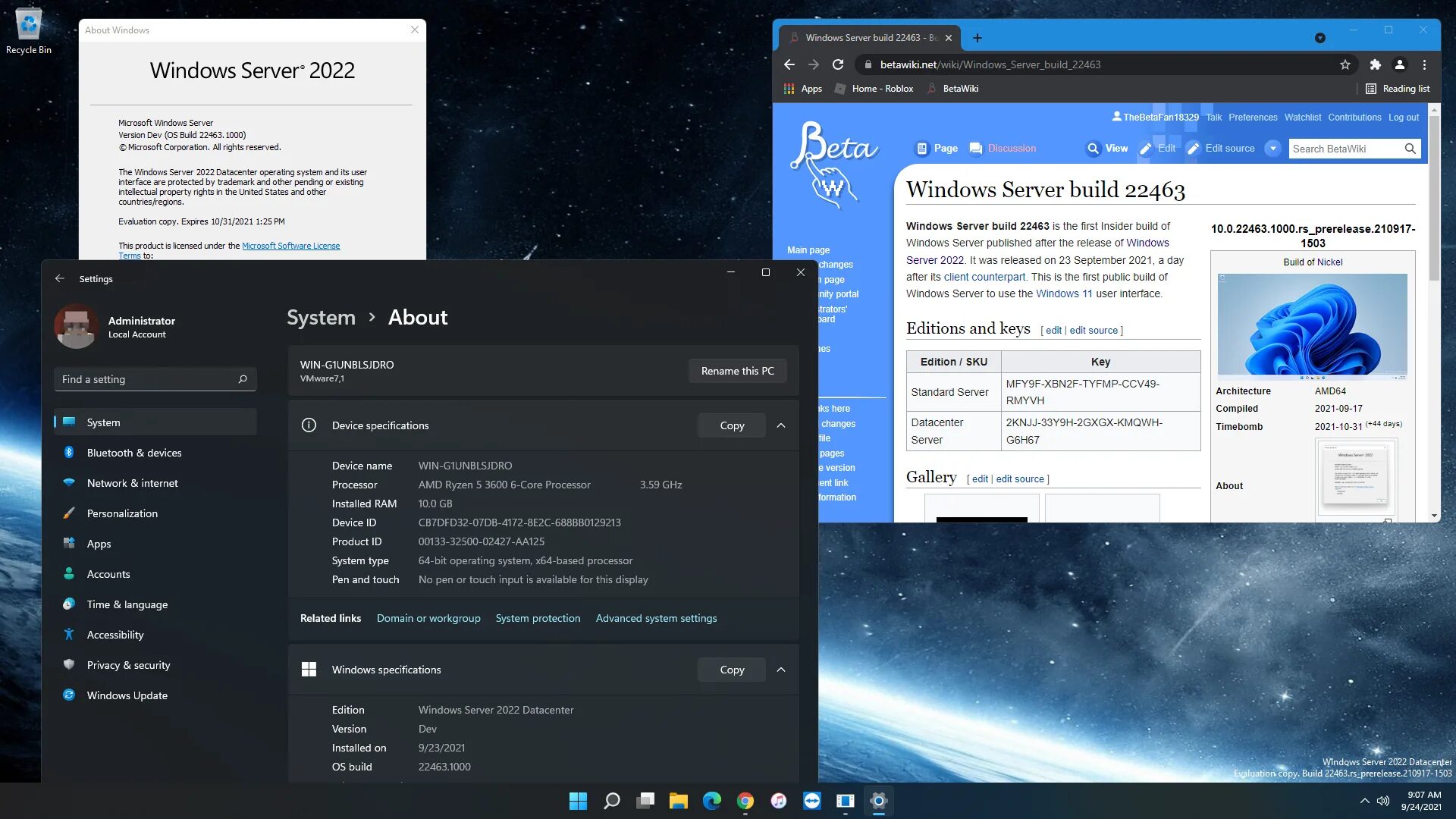The image size is (1456, 819).
Task: Open the Windows 11 wallpaper infobox image
Action: point(1313,327)
